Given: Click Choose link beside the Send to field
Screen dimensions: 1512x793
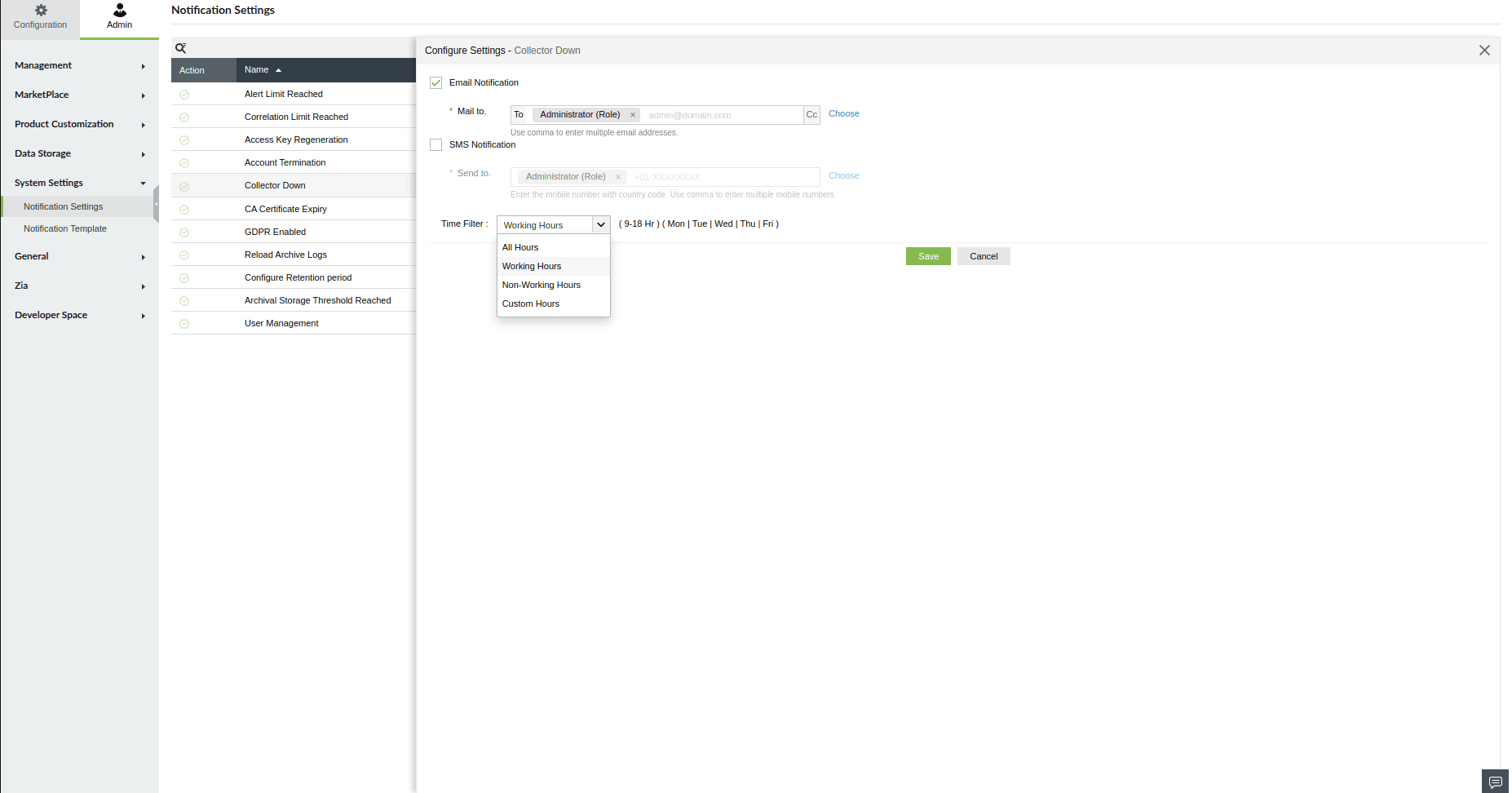Looking at the screenshot, I should 843,175.
